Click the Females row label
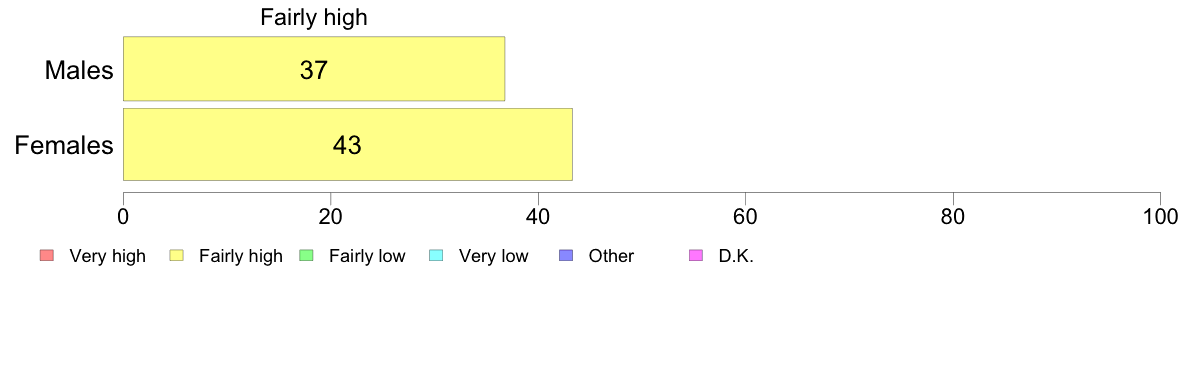Screen dimensions: 1188x368 [x=64, y=145]
